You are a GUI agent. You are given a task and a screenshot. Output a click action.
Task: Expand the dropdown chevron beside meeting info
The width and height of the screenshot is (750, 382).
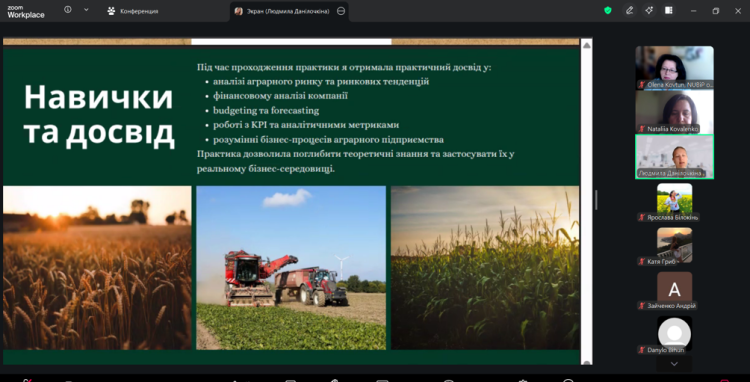coord(86,10)
